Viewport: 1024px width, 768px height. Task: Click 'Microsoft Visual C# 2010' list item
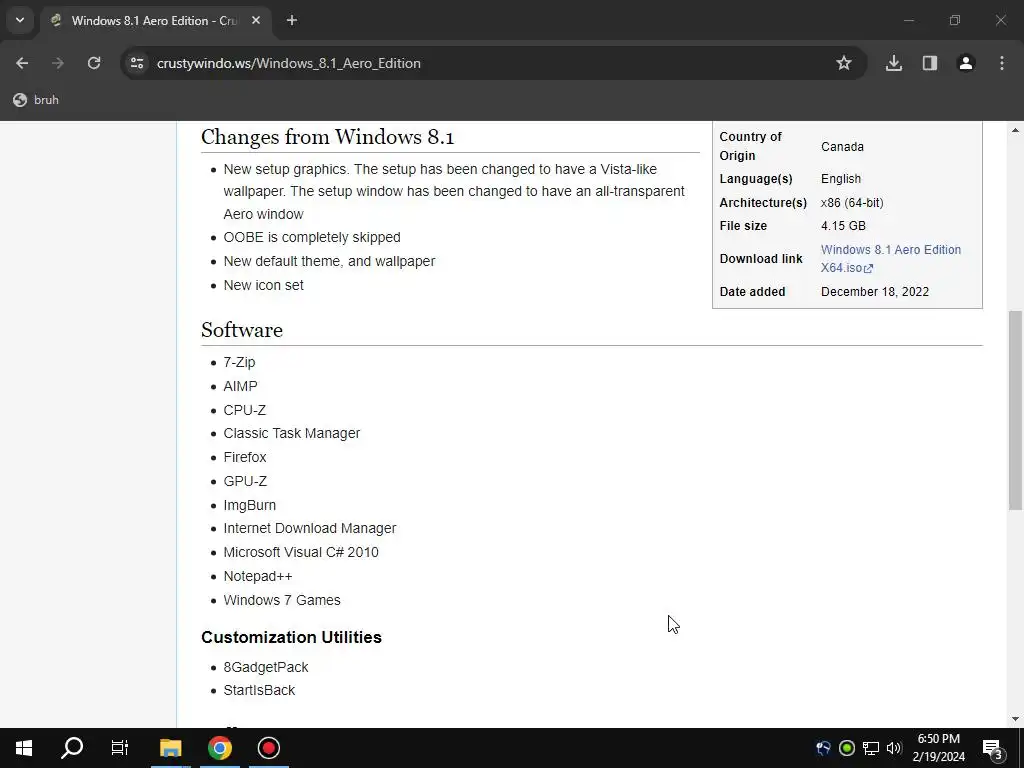click(x=301, y=552)
